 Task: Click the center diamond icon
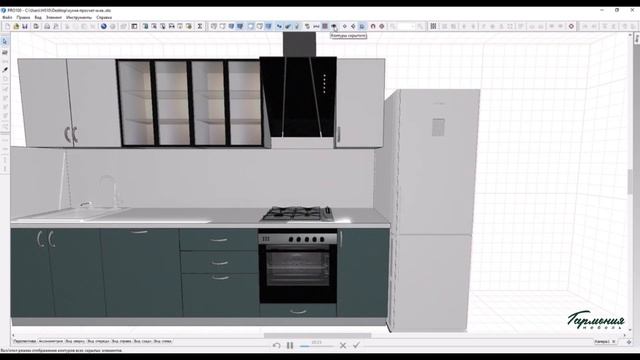344,26
